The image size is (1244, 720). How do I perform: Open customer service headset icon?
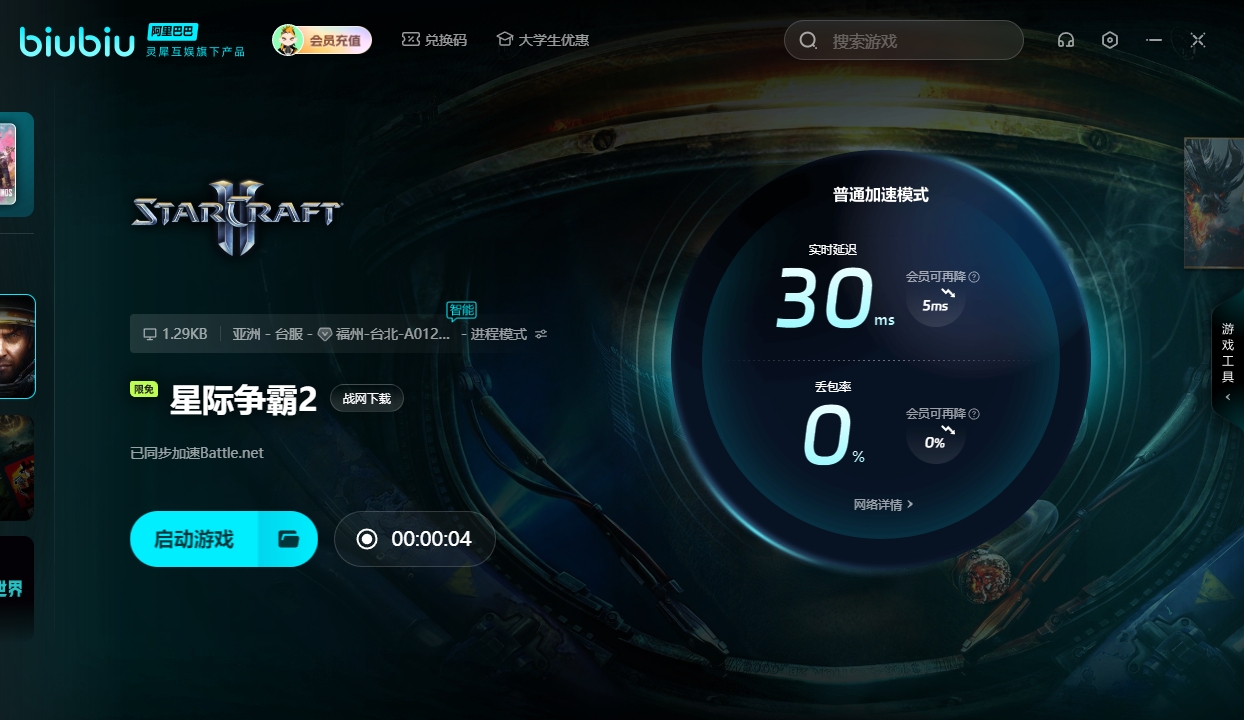pyautogui.click(x=1066, y=40)
